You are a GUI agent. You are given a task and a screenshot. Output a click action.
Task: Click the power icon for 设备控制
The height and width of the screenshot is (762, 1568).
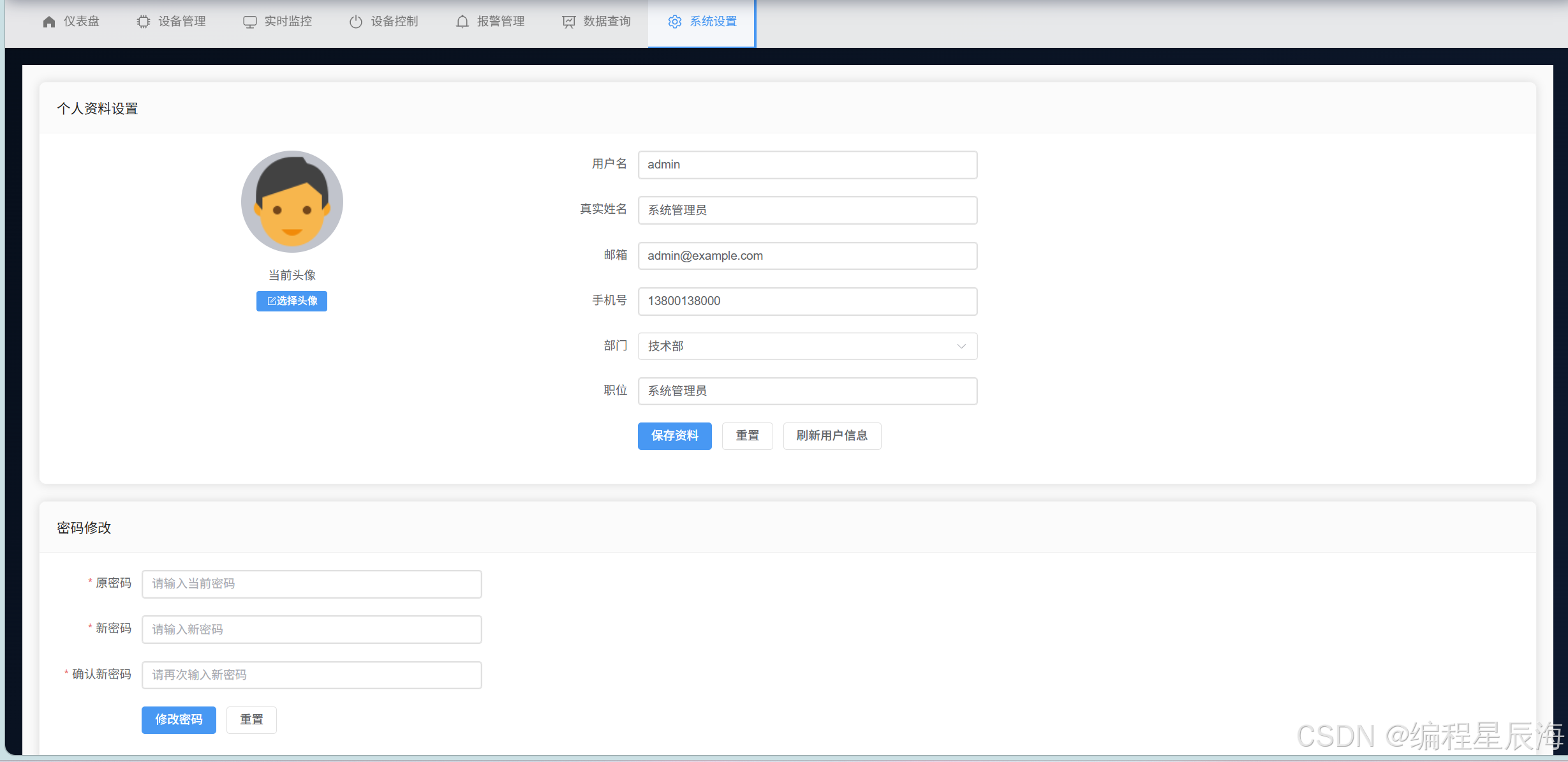coord(356,22)
